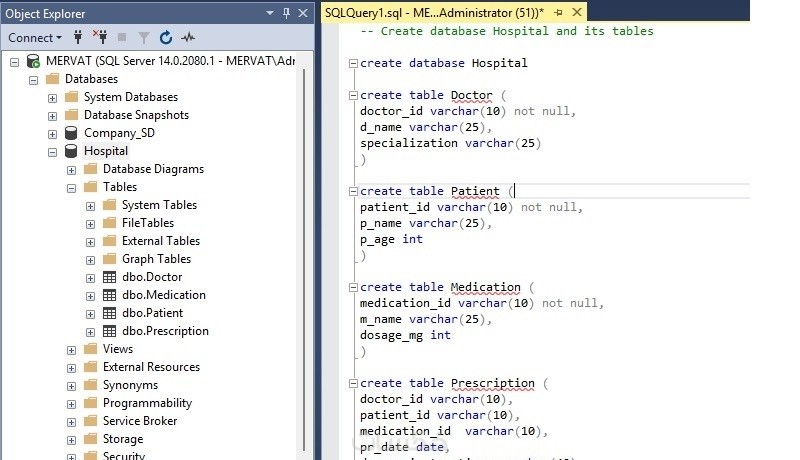Select the Tables folder label
800x460 pixels.
pos(120,187)
